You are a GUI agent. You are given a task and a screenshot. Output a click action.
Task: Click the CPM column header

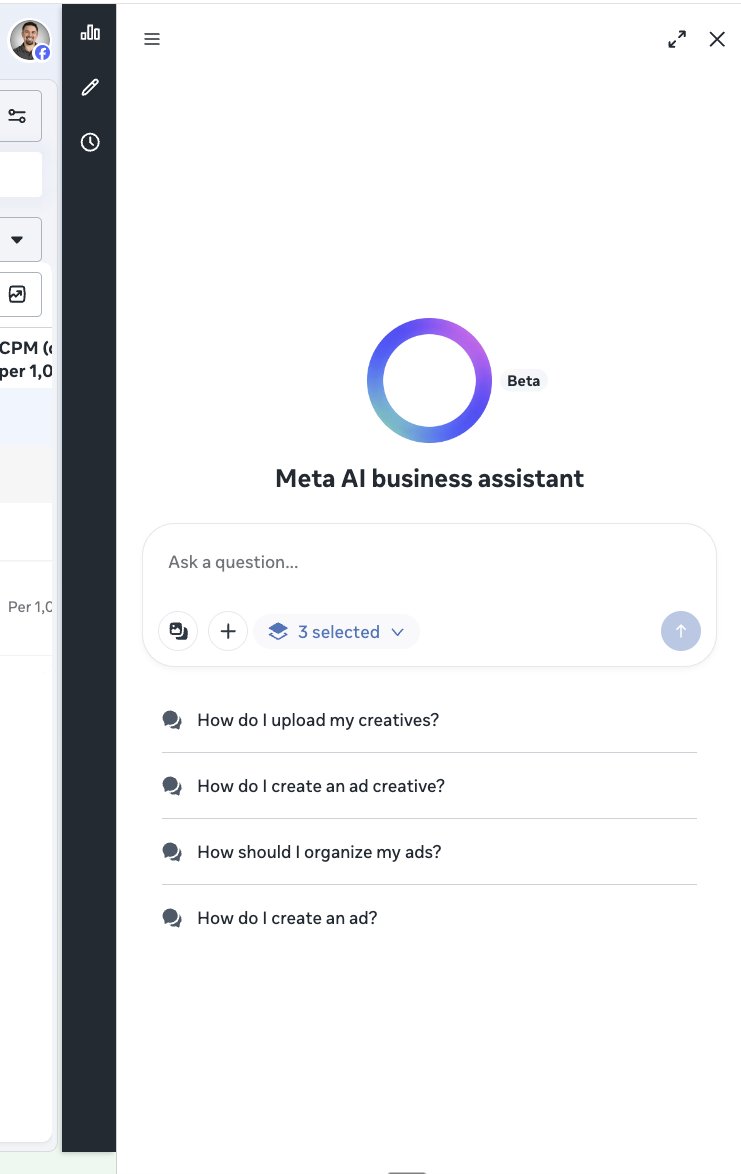tap(25, 359)
